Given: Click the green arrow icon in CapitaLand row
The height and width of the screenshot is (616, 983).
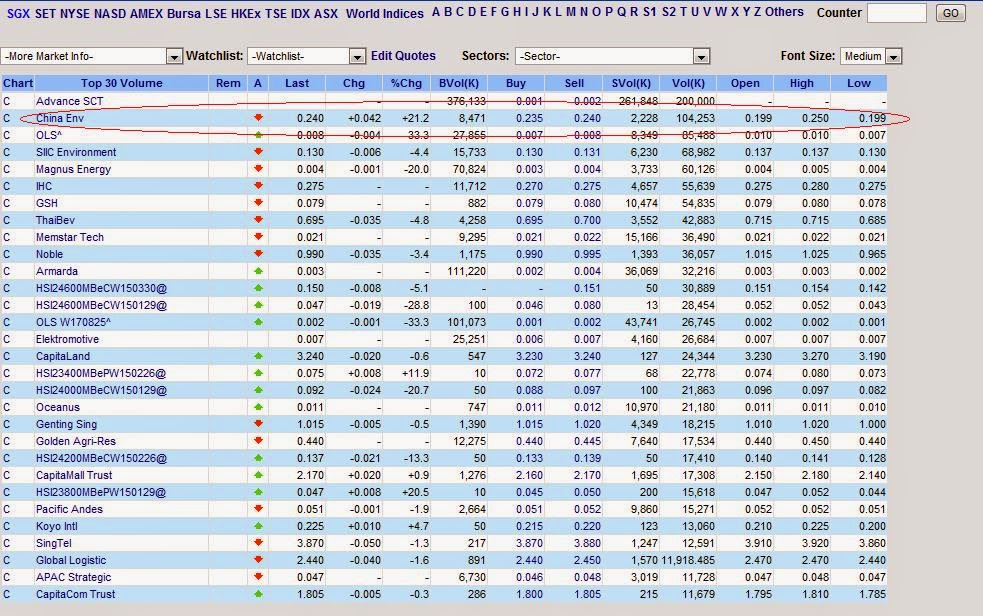Looking at the screenshot, I should pos(258,356).
